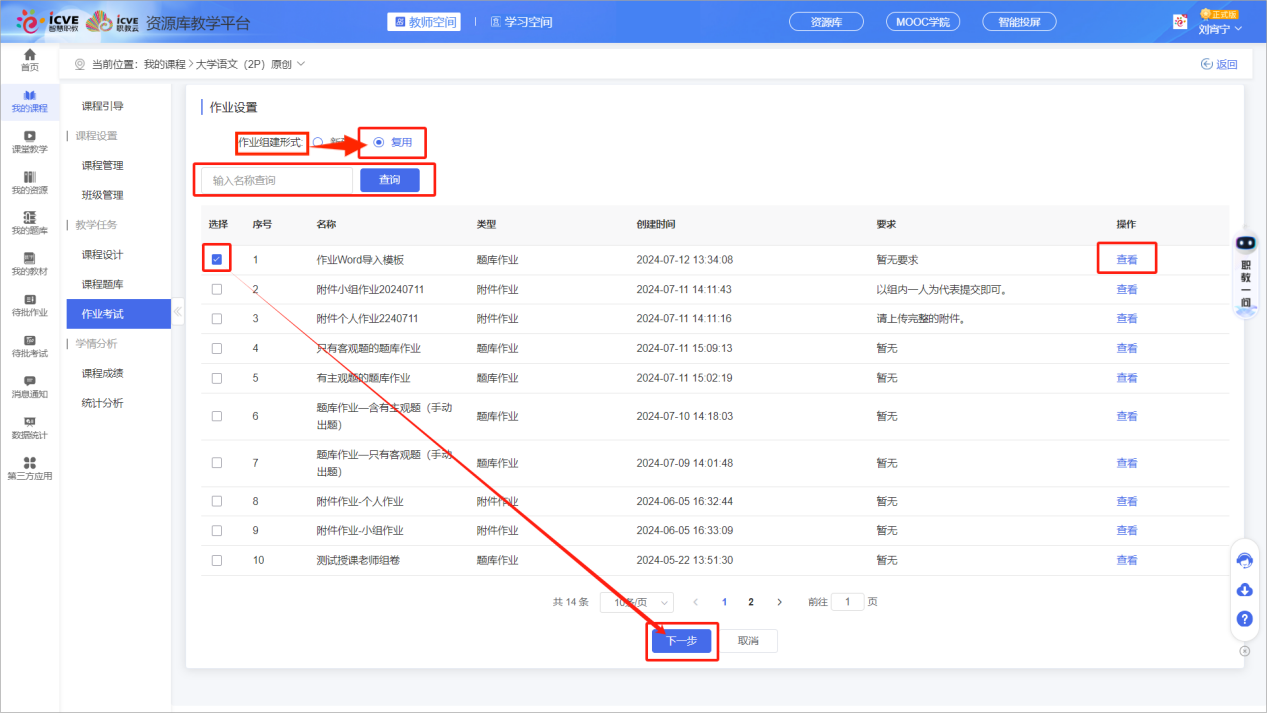Click the 下一步 button
This screenshot has width=1267, height=713.
pos(681,641)
